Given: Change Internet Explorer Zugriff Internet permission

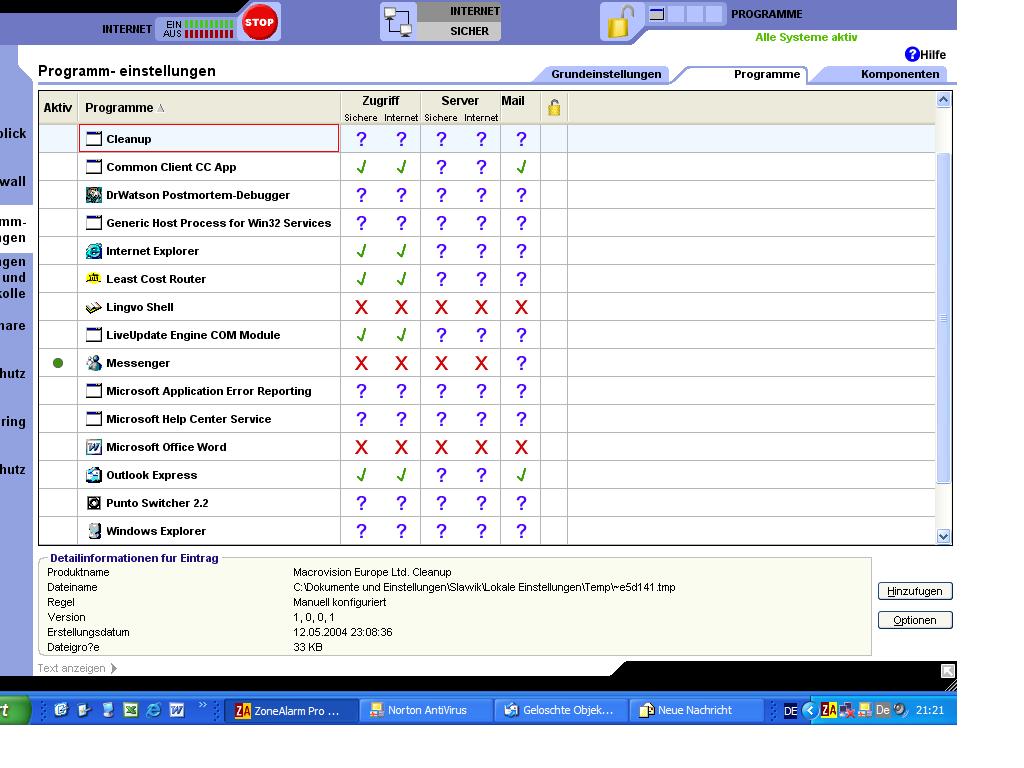Looking at the screenshot, I should point(401,251).
